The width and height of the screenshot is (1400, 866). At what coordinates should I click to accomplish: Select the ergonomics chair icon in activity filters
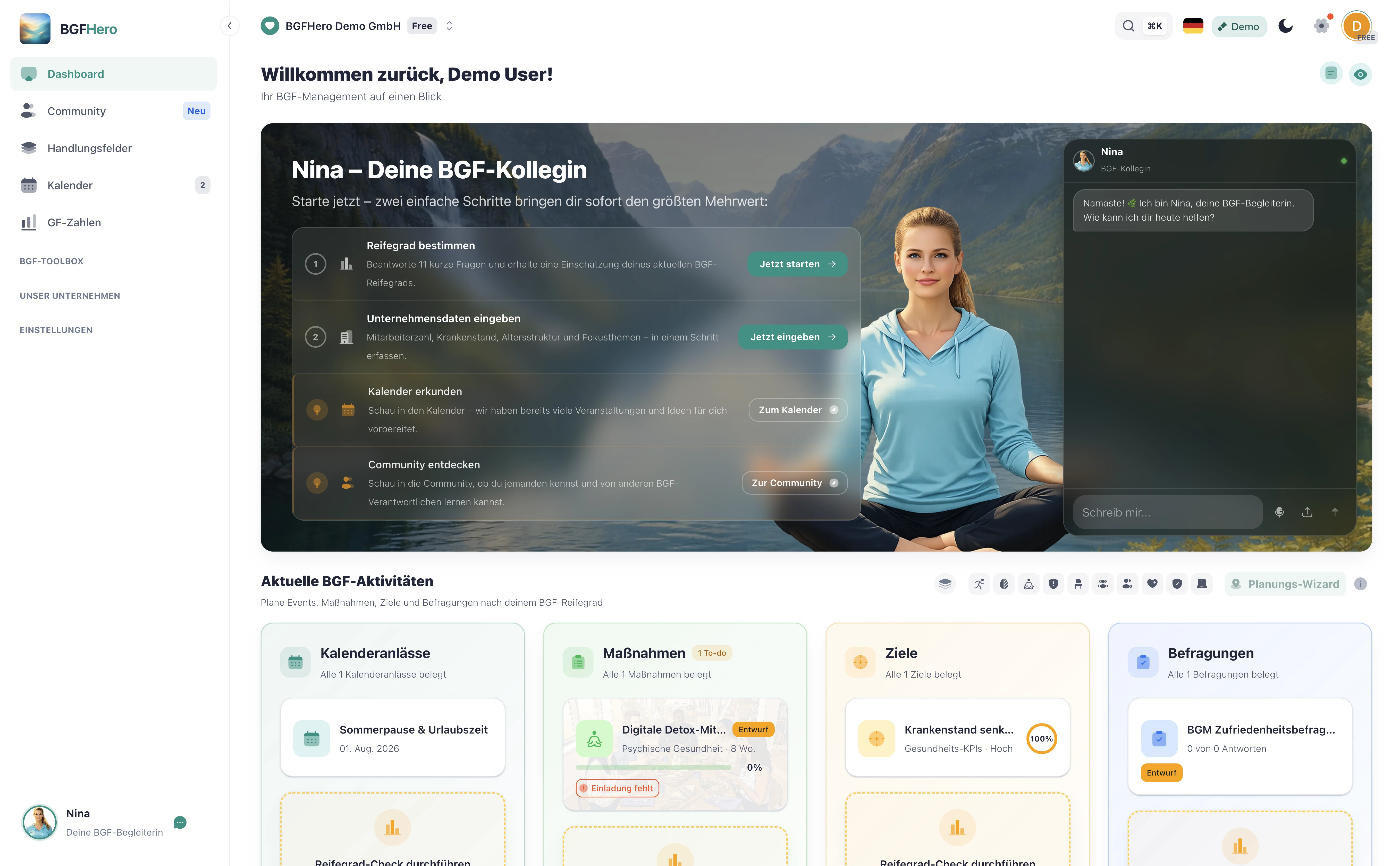1078,584
